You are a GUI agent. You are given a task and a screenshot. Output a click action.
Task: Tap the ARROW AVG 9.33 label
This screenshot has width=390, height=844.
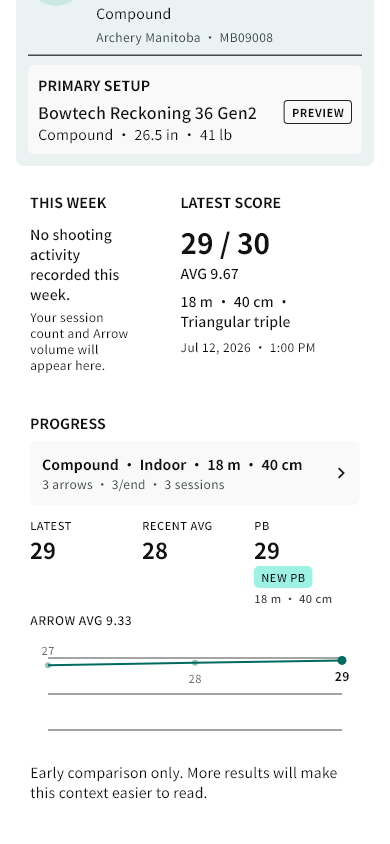pos(81,621)
